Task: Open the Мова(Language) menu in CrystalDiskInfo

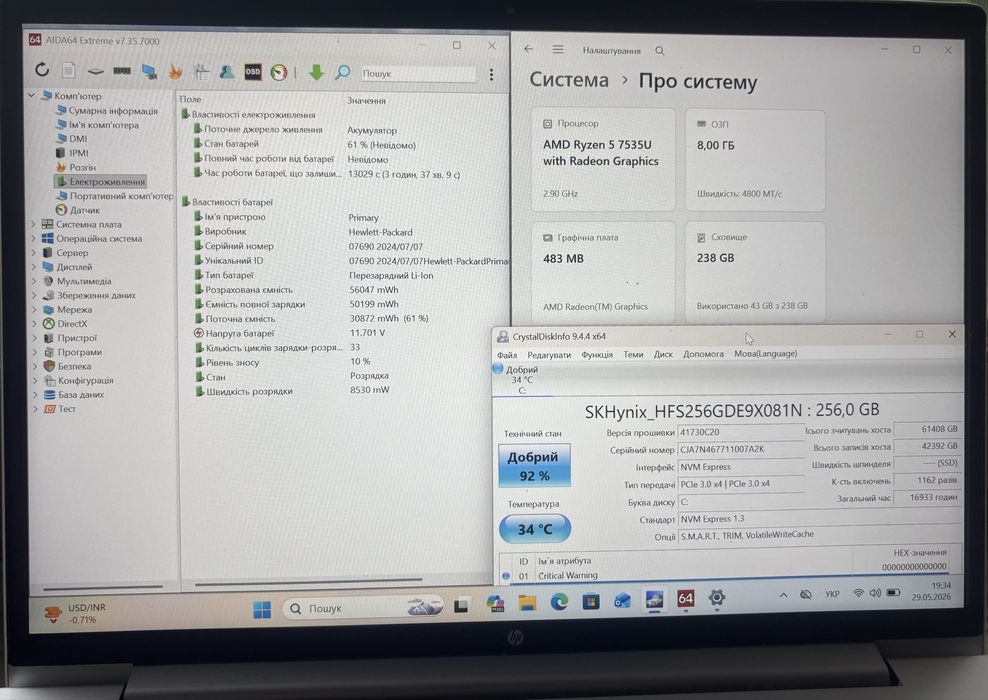Action: 766,353
